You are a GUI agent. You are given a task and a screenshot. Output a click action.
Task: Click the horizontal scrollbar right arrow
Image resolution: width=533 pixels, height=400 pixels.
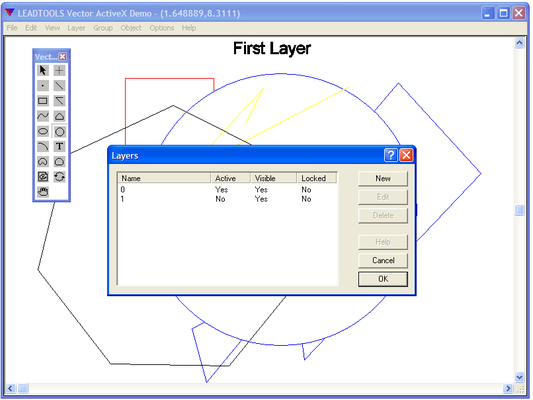(x=508, y=388)
